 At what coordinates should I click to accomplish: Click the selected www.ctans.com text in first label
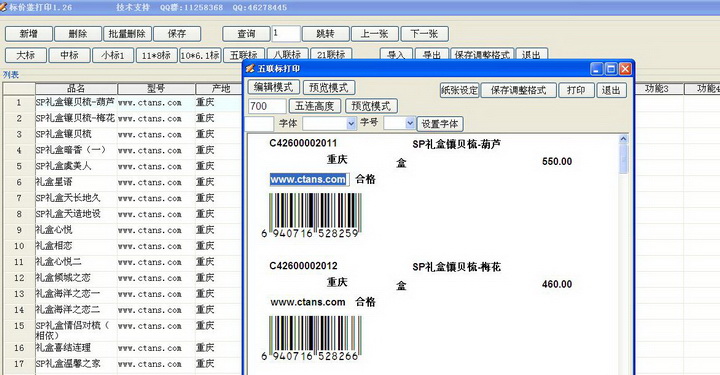click(308, 179)
